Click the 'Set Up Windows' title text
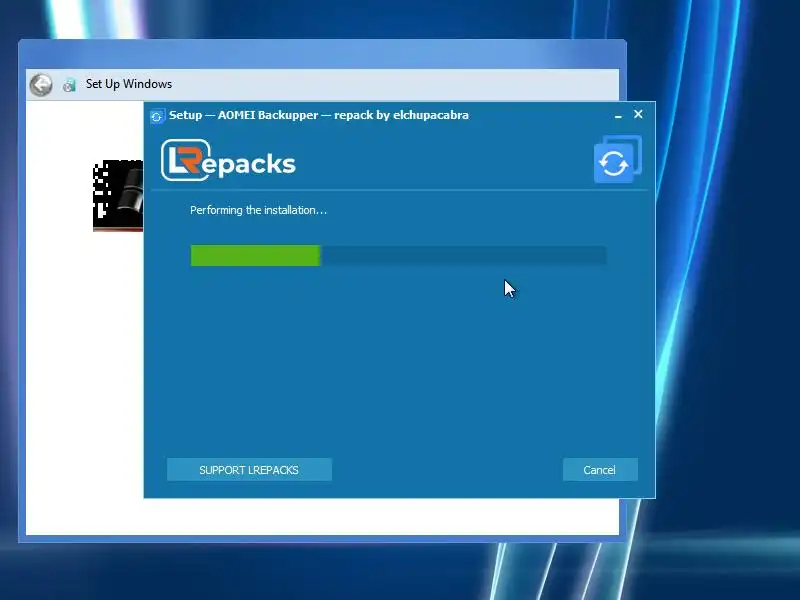 coord(129,84)
